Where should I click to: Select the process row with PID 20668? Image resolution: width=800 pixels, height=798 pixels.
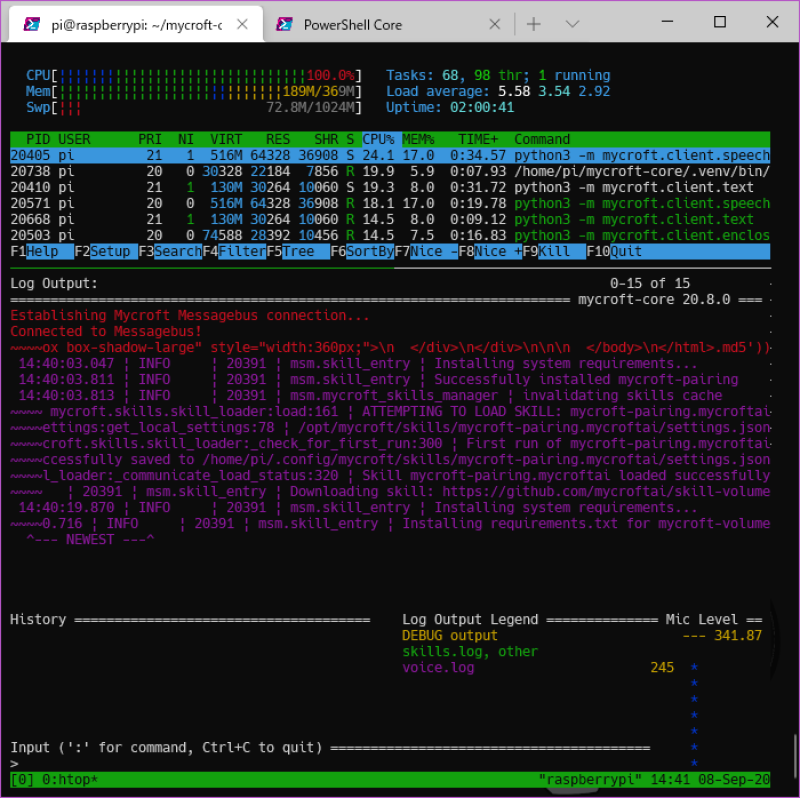coord(390,219)
